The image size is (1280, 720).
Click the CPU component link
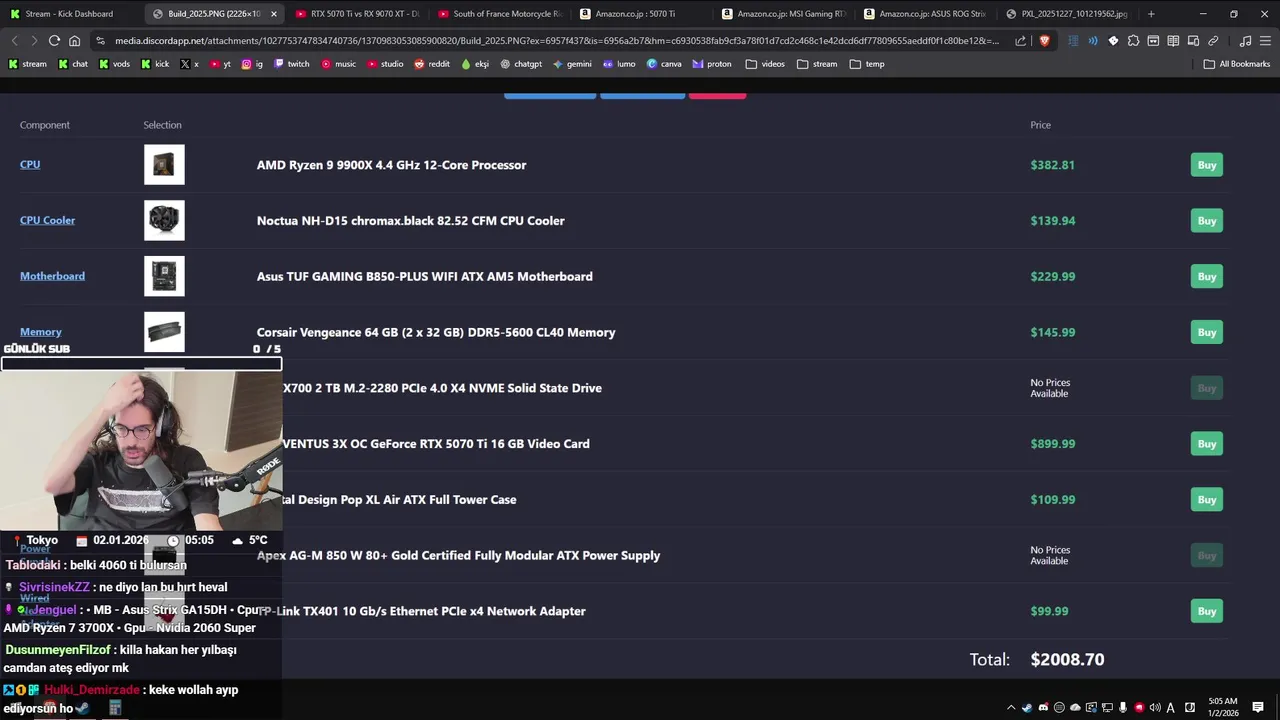[30, 165]
